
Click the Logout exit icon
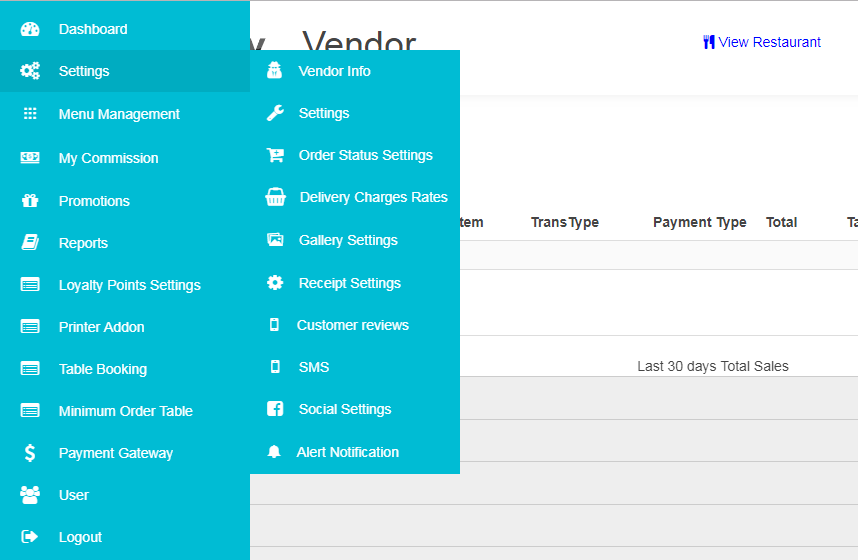tap(30, 537)
